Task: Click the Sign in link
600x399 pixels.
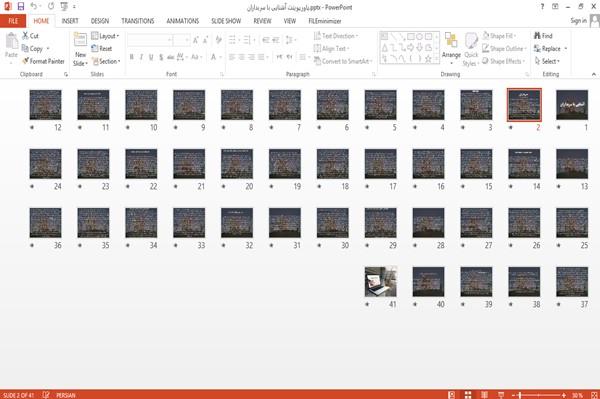Action: [x=578, y=21]
